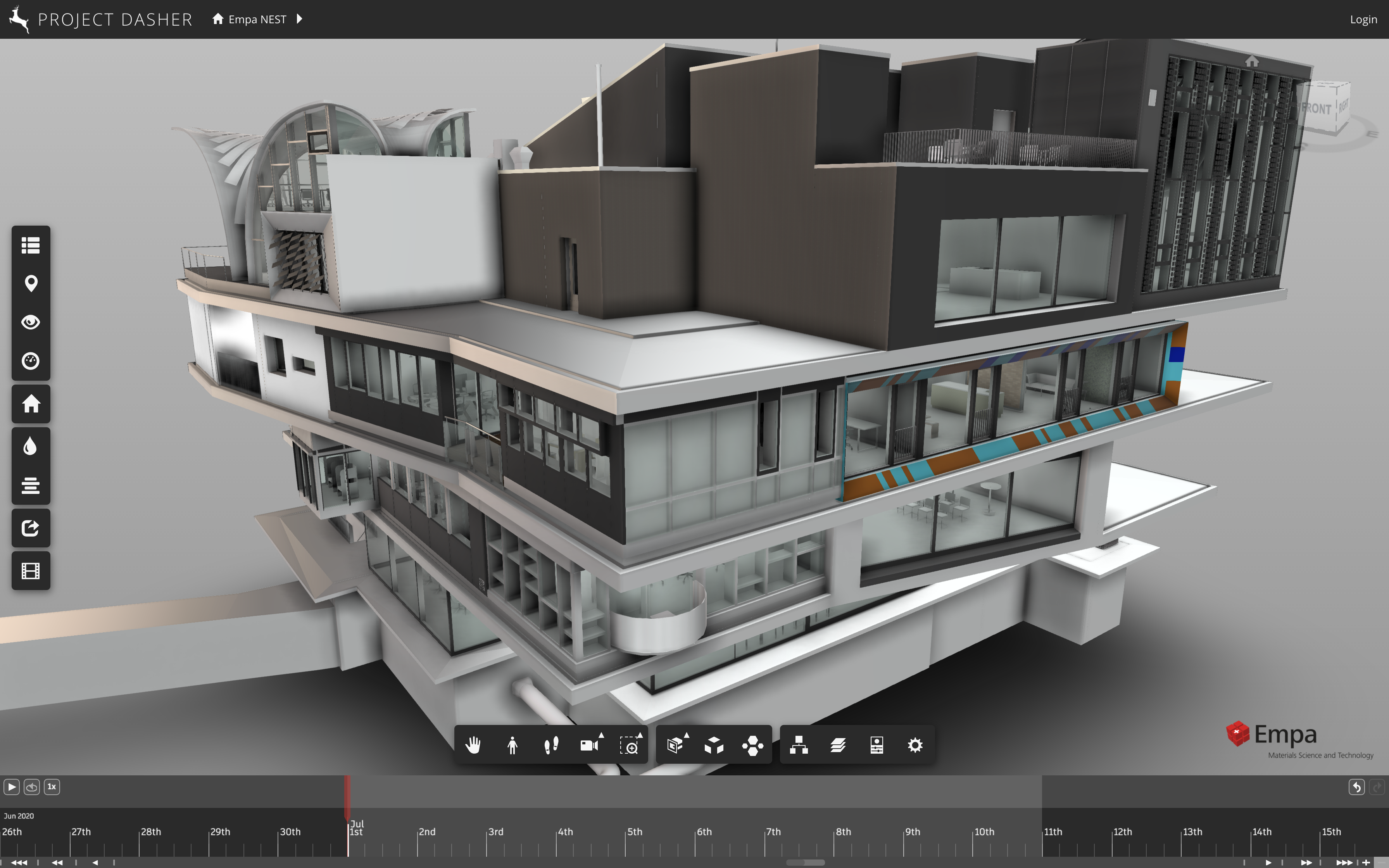
Task: Toggle the eye visibility sidebar button
Action: pyautogui.click(x=31, y=322)
